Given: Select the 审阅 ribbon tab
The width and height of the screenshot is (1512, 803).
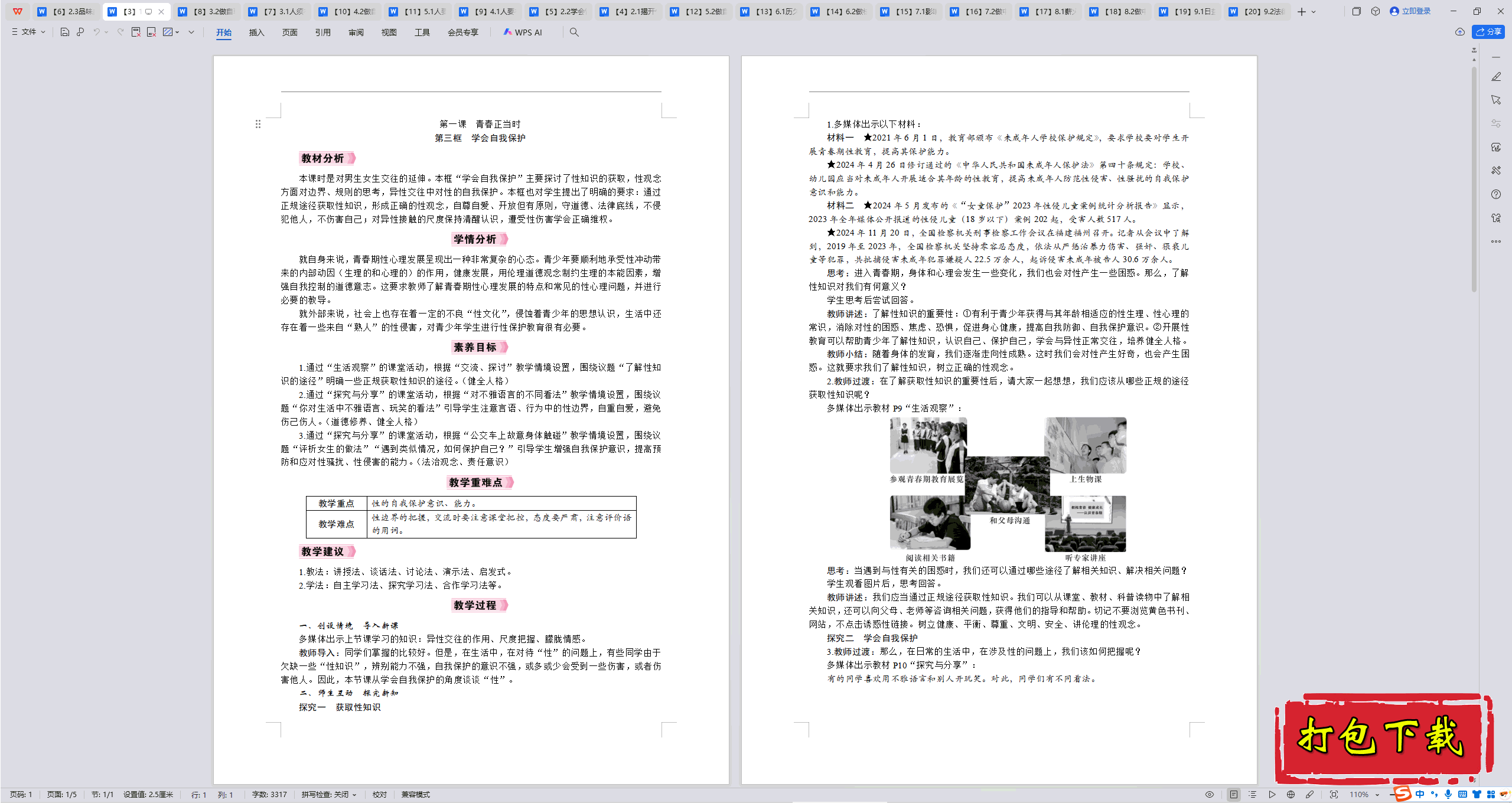Looking at the screenshot, I should coord(356,32).
